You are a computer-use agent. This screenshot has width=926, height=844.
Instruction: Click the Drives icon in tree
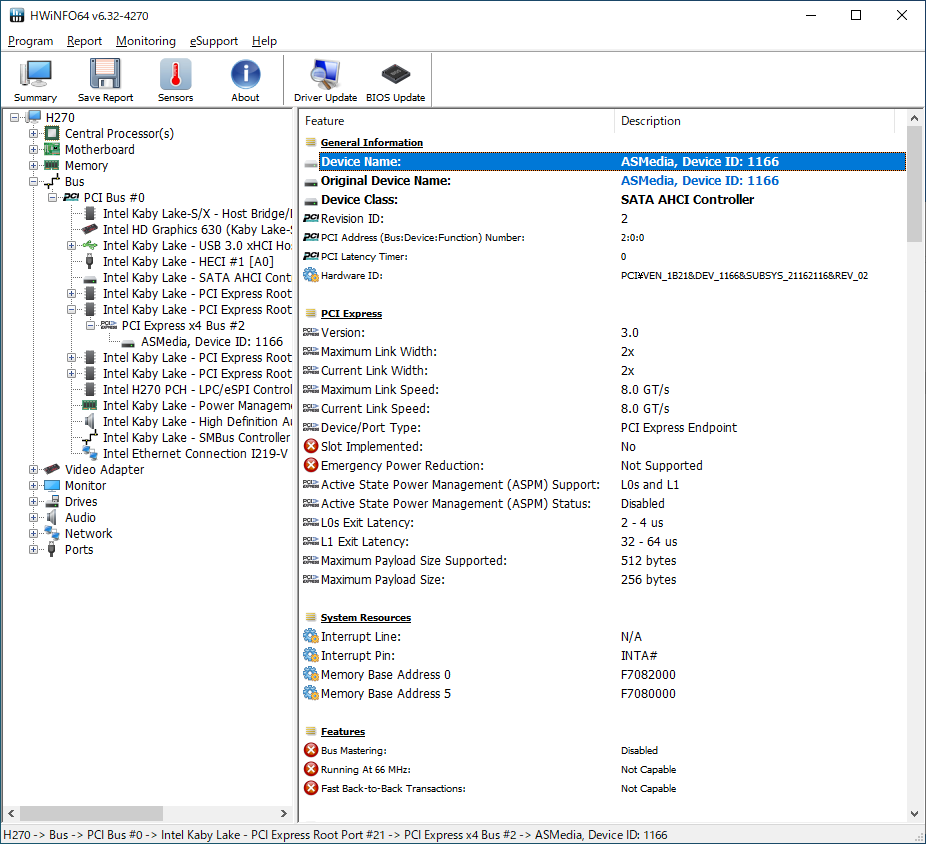[52, 501]
